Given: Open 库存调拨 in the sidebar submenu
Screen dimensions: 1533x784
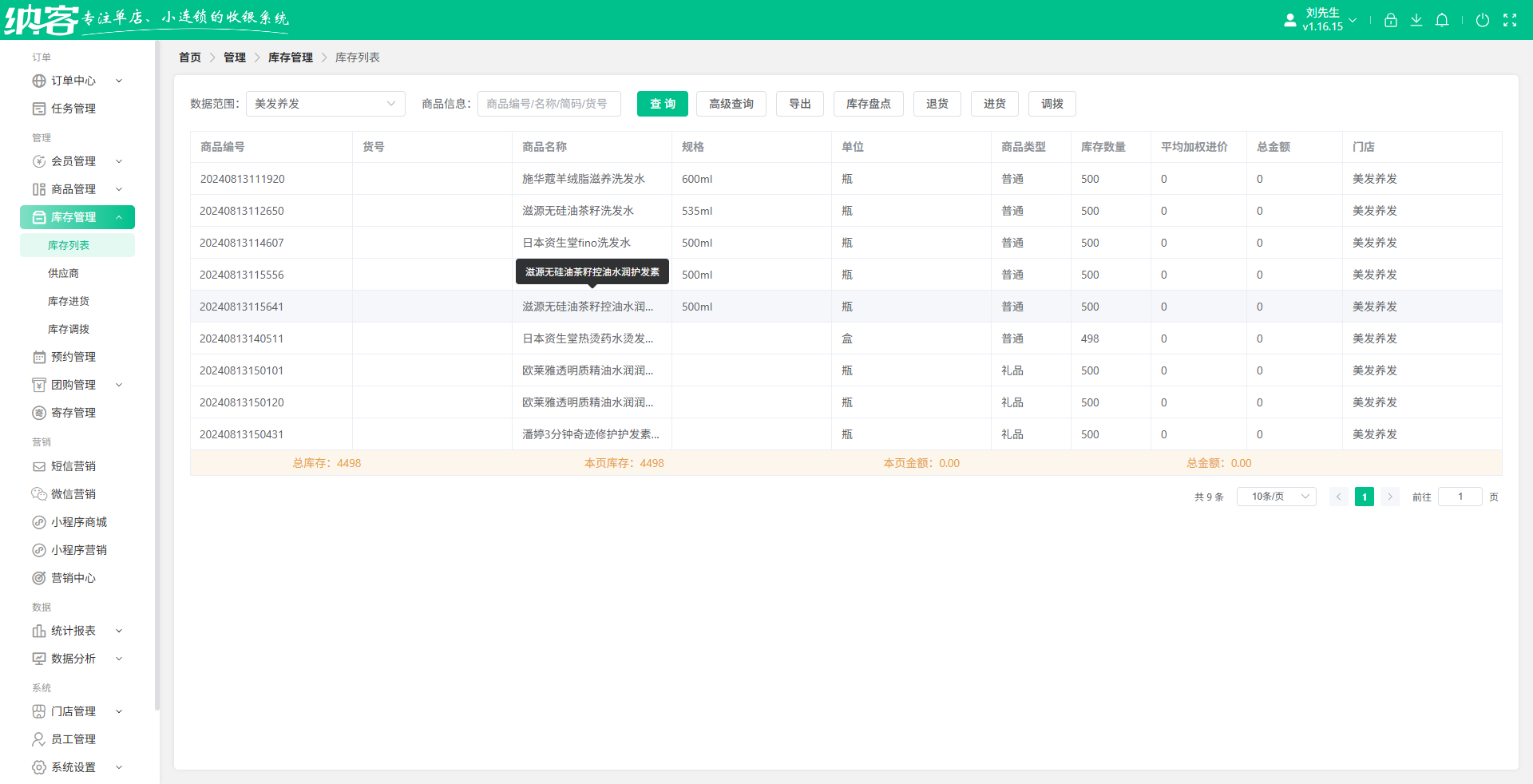Looking at the screenshot, I should (x=69, y=329).
